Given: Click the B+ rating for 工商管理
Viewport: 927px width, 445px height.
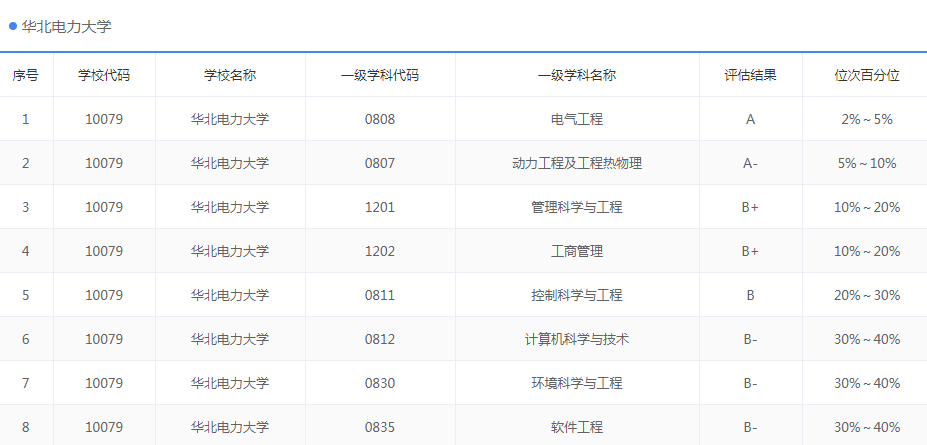Looking at the screenshot, I should point(750,251).
